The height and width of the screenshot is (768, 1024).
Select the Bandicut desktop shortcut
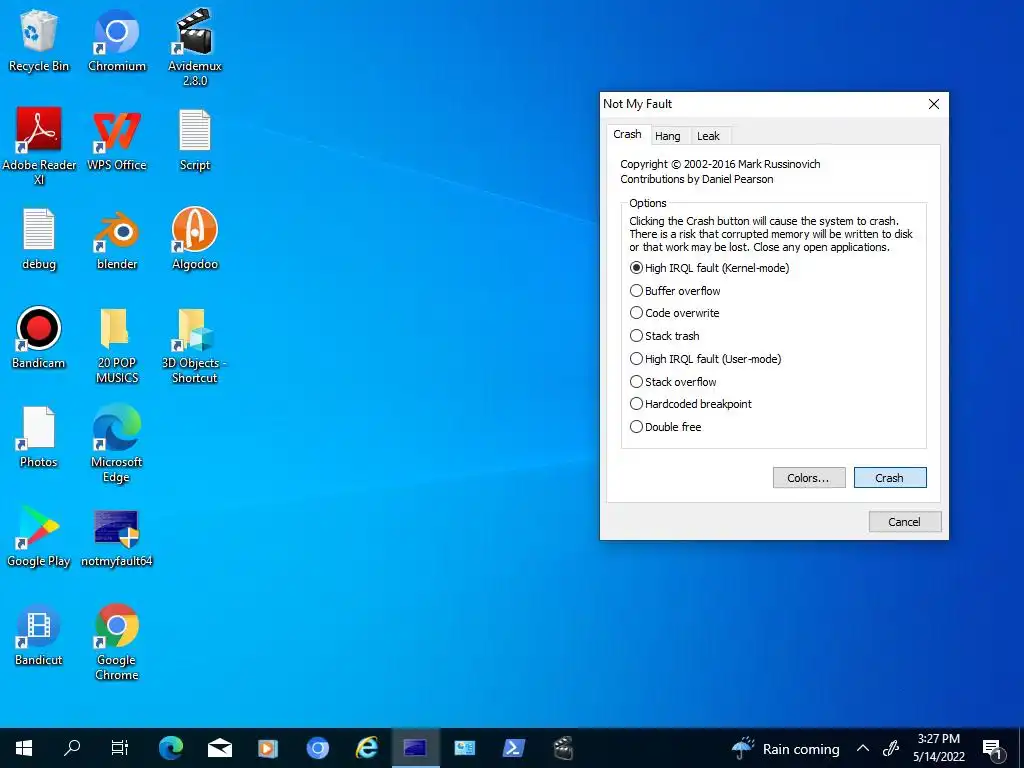tap(39, 636)
